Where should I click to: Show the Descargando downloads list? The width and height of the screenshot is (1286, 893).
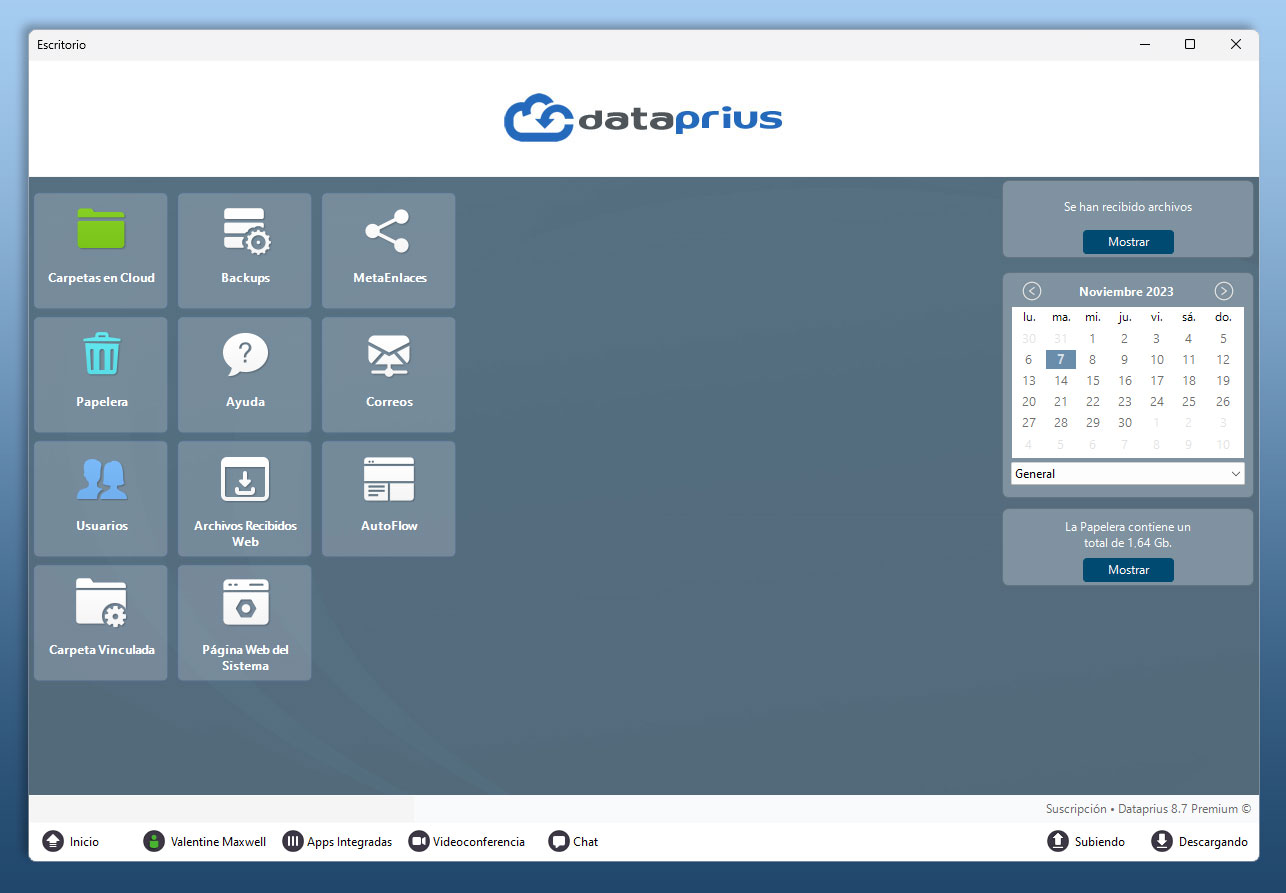coord(1199,842)
